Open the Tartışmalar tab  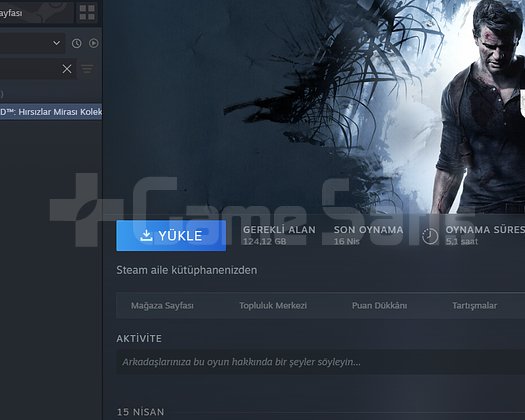[x=474, y=305]
